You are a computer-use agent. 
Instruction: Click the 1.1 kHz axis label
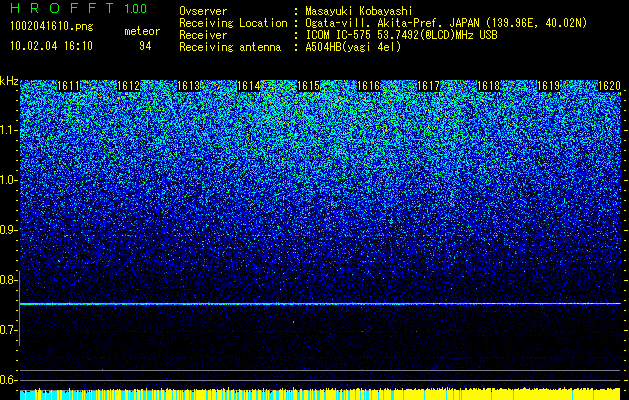coord(7,130)
